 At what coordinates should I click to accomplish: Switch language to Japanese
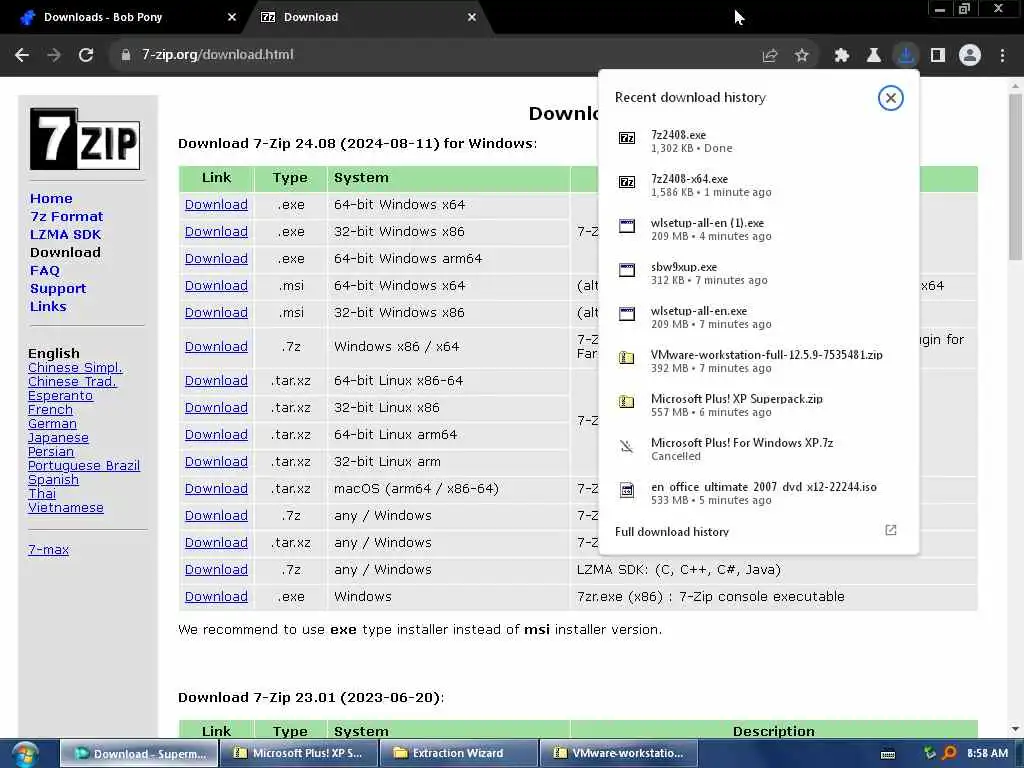coord(58,438)
